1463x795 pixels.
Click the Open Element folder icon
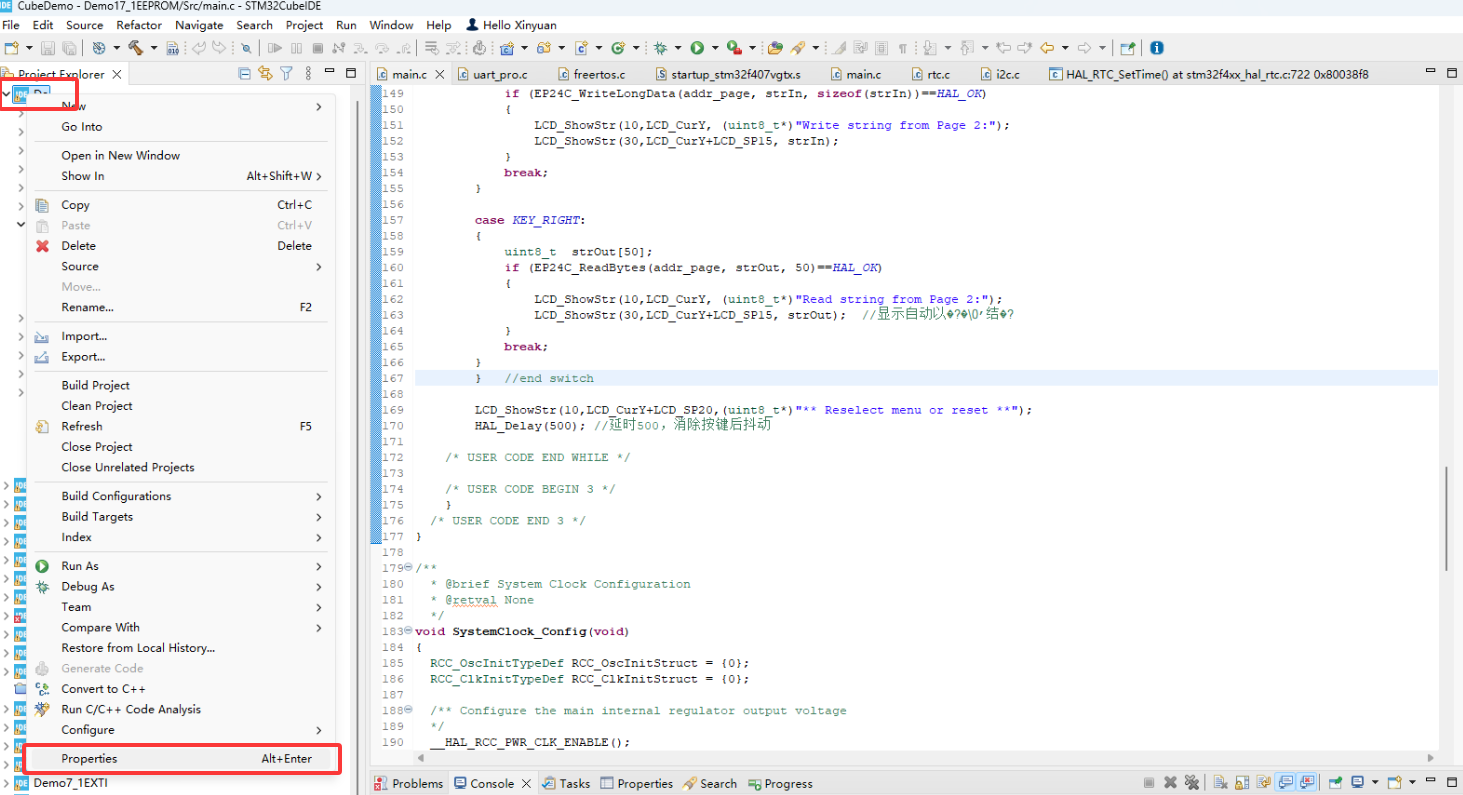pos(775,48)
